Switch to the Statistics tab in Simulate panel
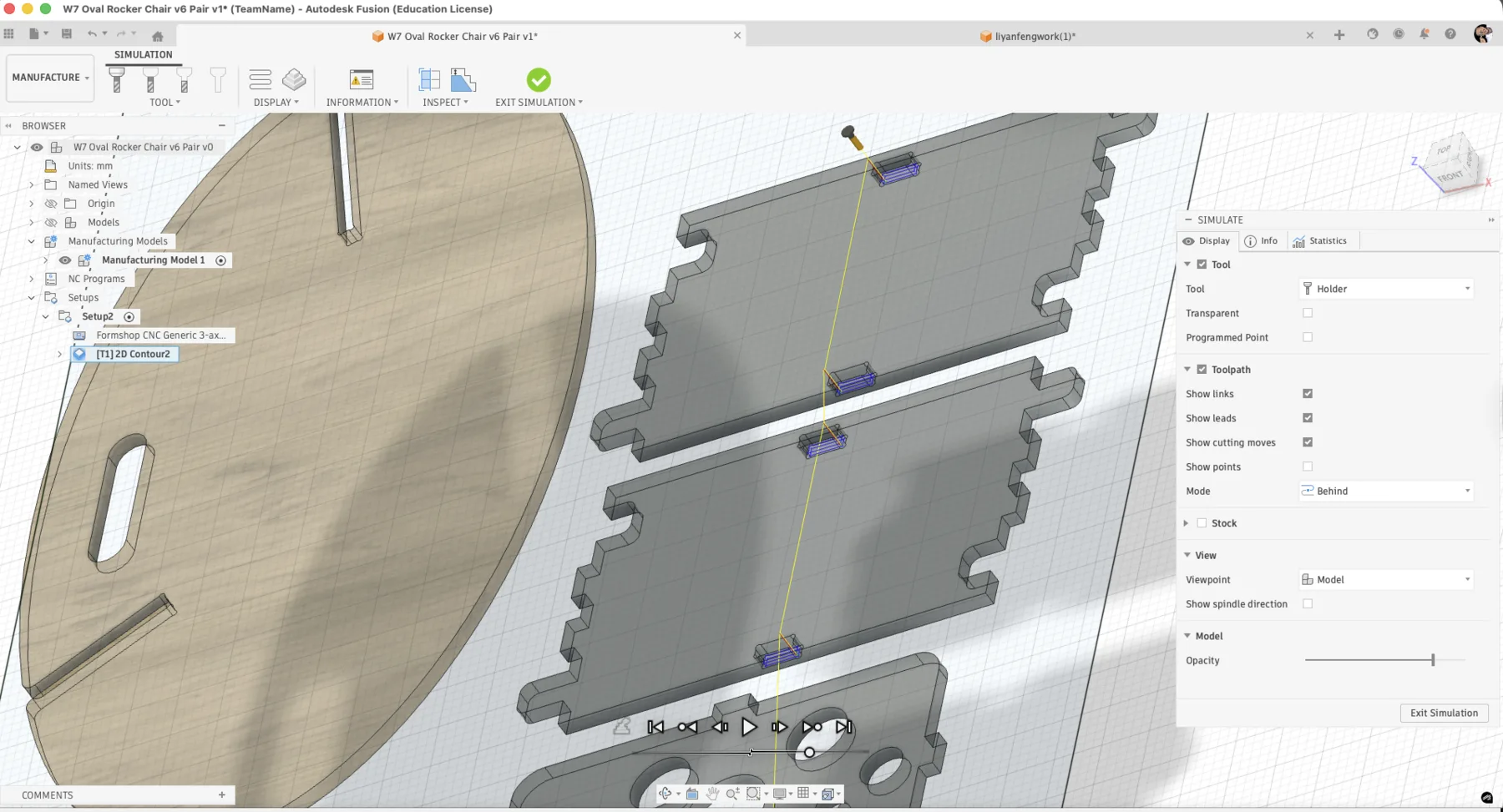 click(x=1322, y=240)
